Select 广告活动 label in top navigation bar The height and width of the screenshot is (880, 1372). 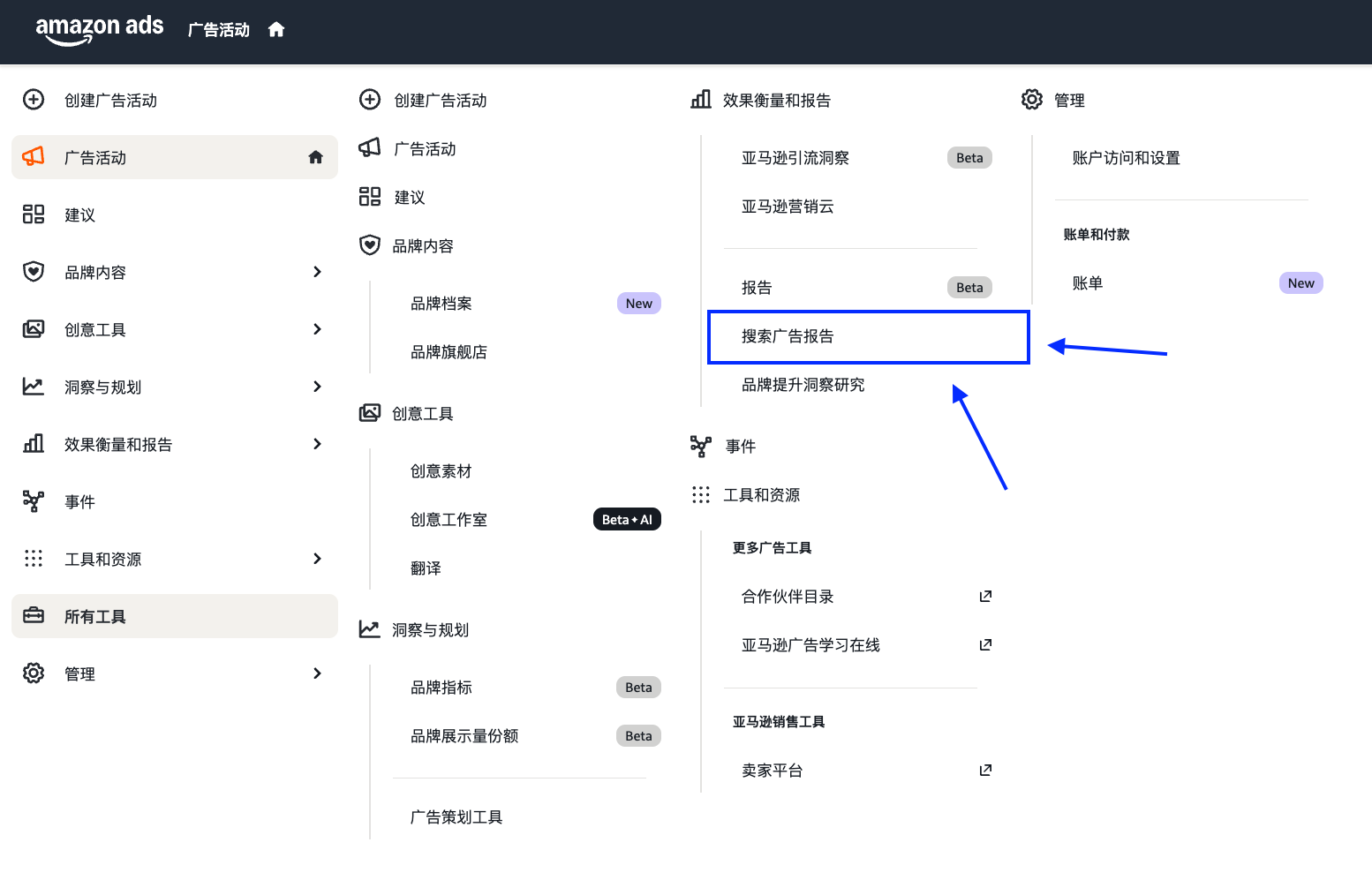pos(219,30)
